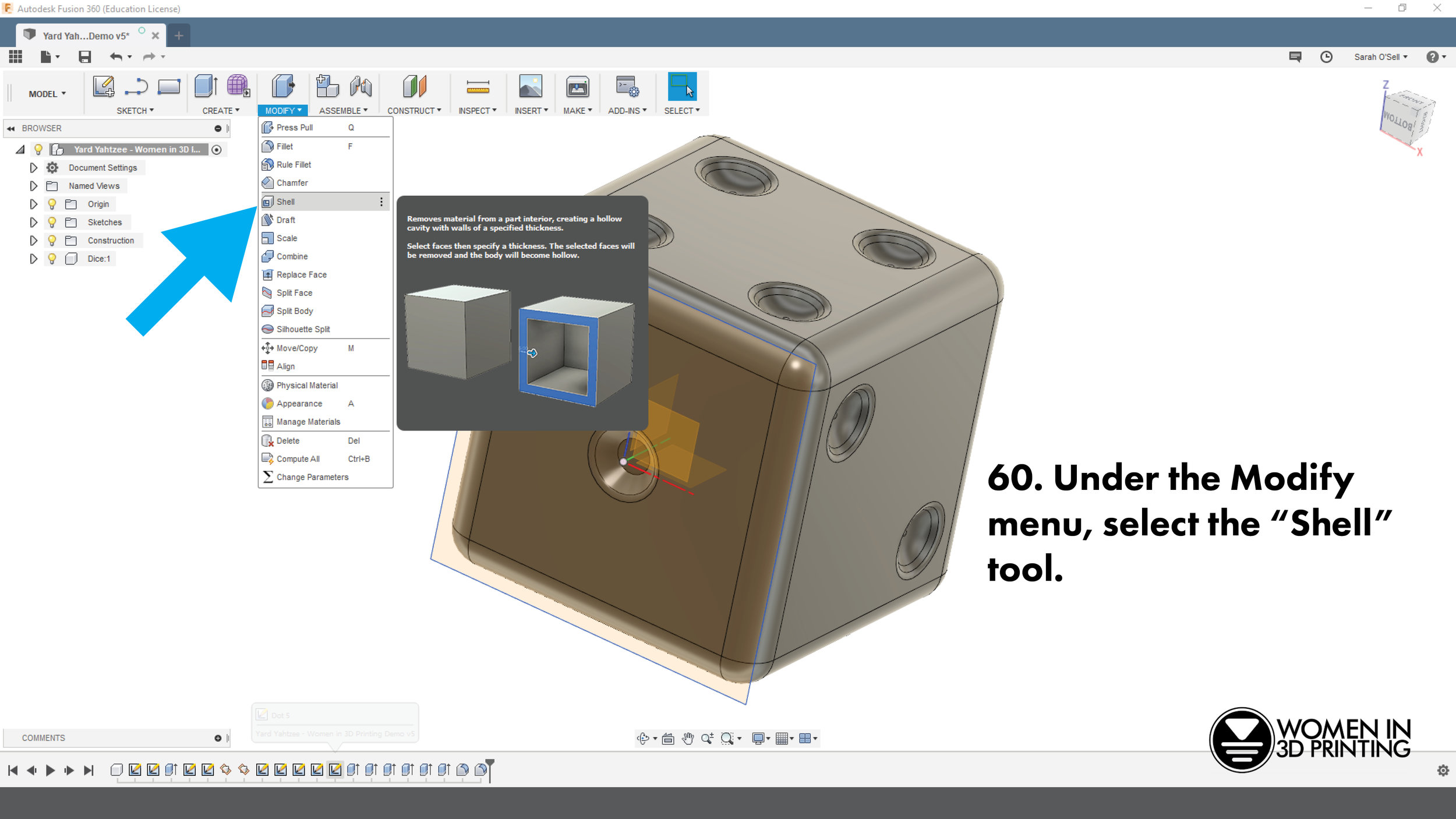This screenshot has height=819, width=1456.
Task: Select the Pan hand tool
Action: pos(688,739)
